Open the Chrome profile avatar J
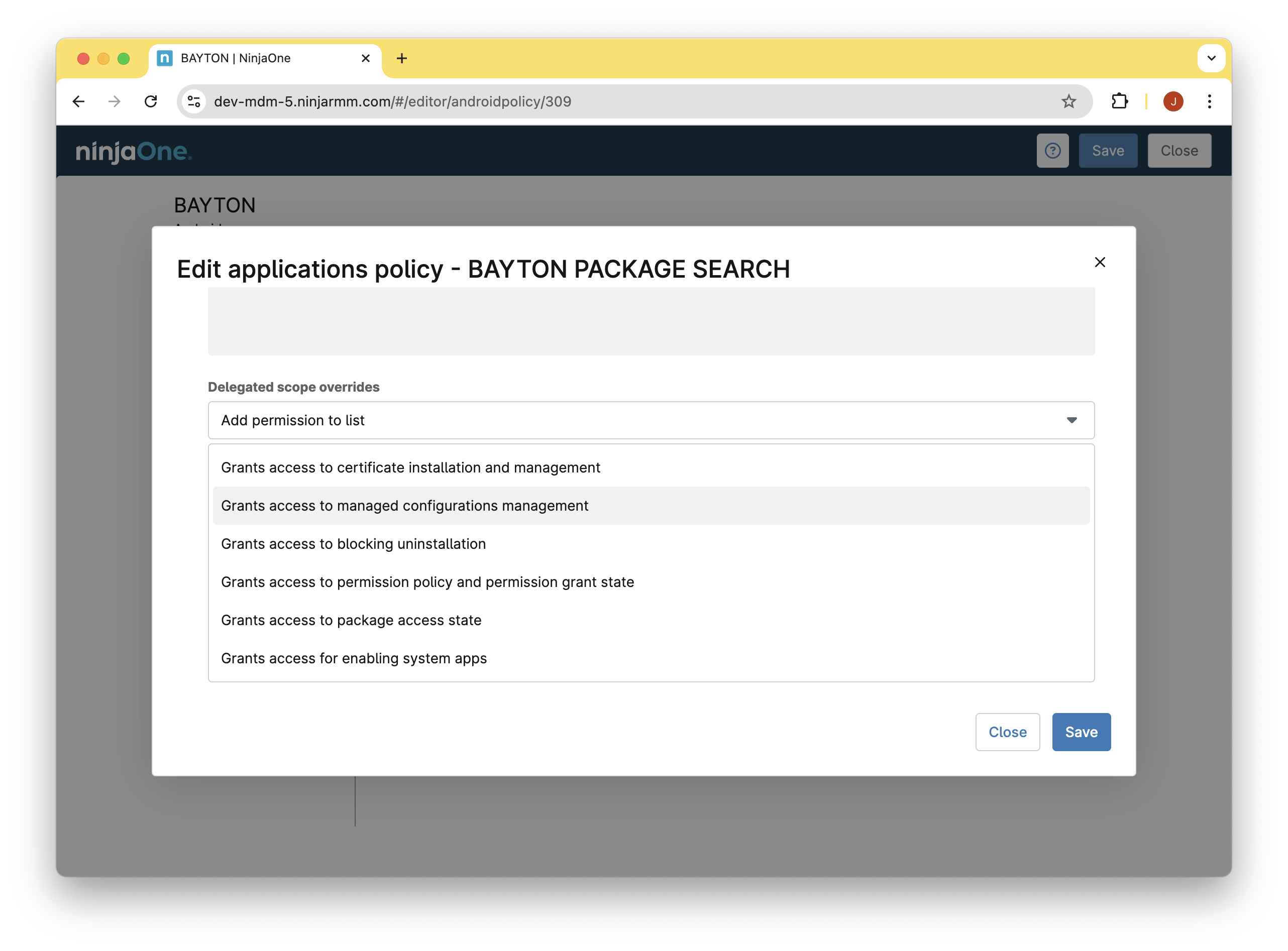Screen dimensions: 1288x951 [1173, 102]
